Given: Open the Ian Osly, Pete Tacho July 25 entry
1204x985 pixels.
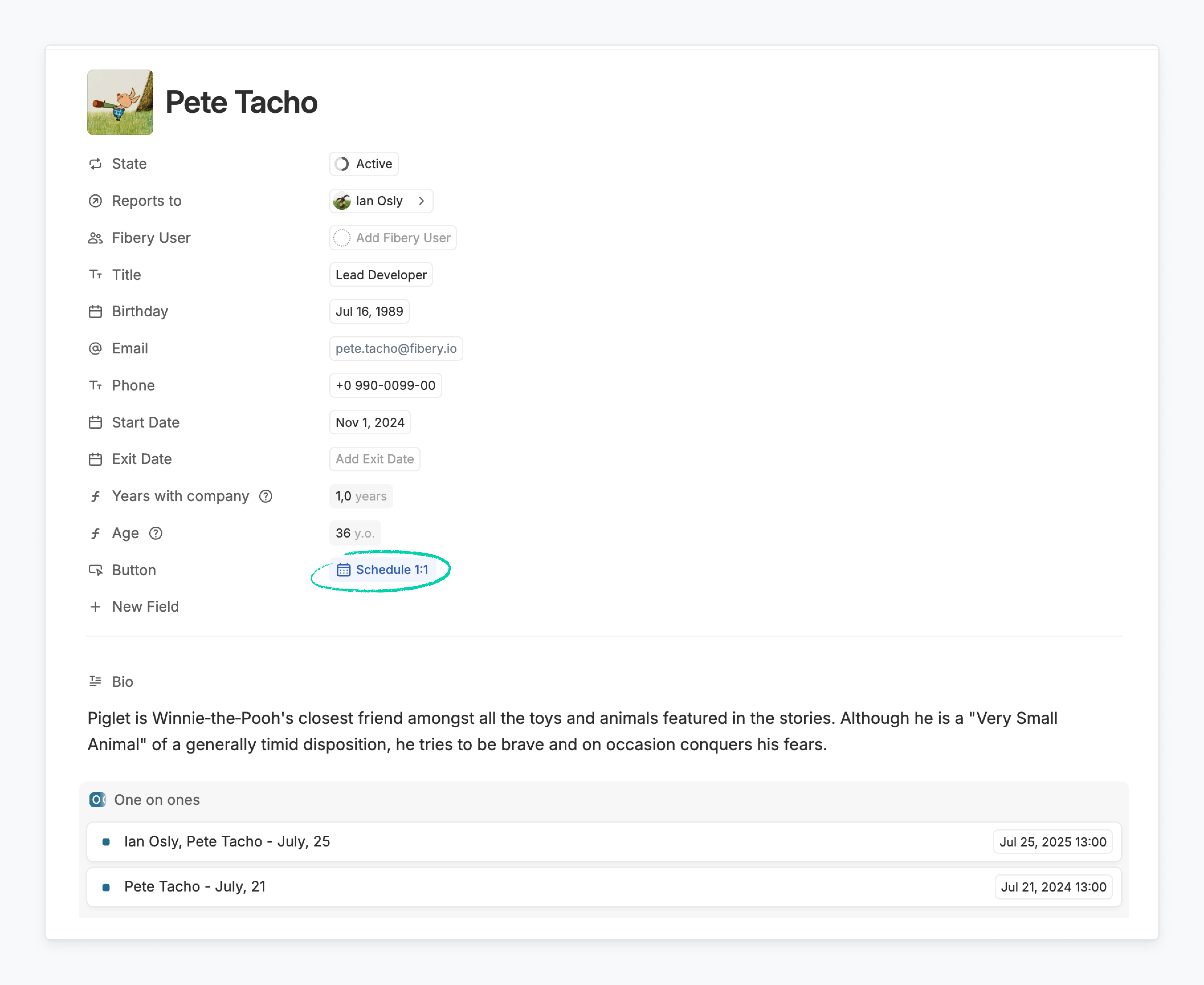Looking at the screenshot, I should point(227,841).
